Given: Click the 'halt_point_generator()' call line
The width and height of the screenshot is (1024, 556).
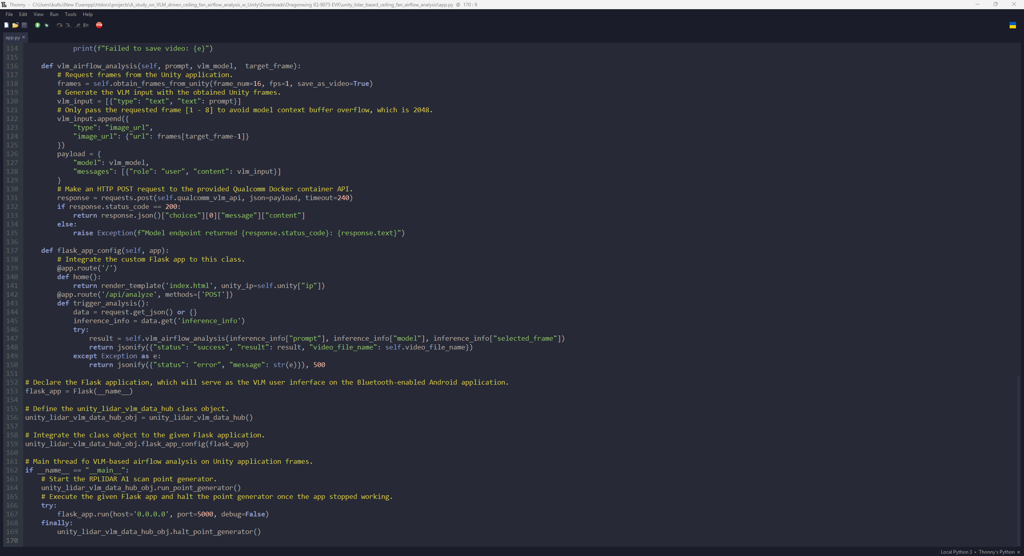Looking at the screenshot, I should (159, 532).
